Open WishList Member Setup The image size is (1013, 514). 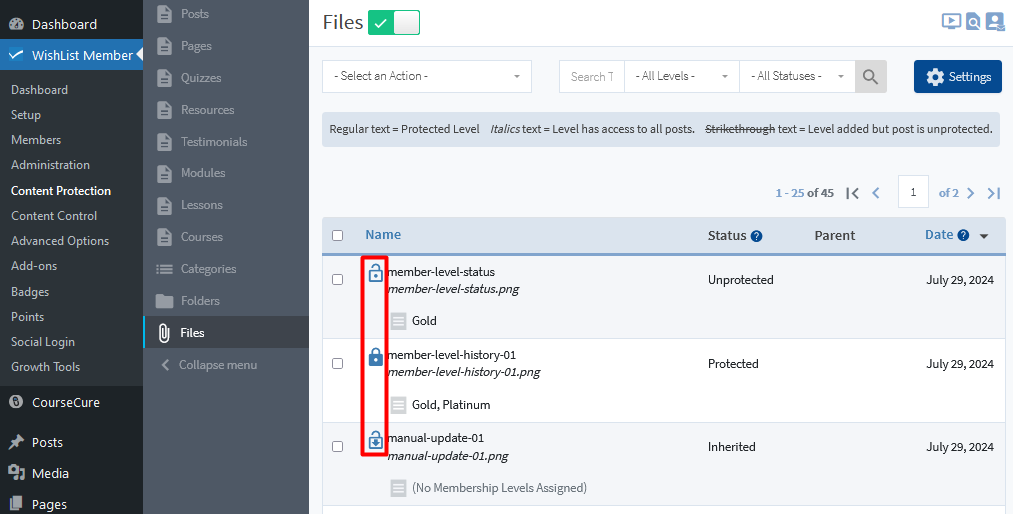coord(26,115)
